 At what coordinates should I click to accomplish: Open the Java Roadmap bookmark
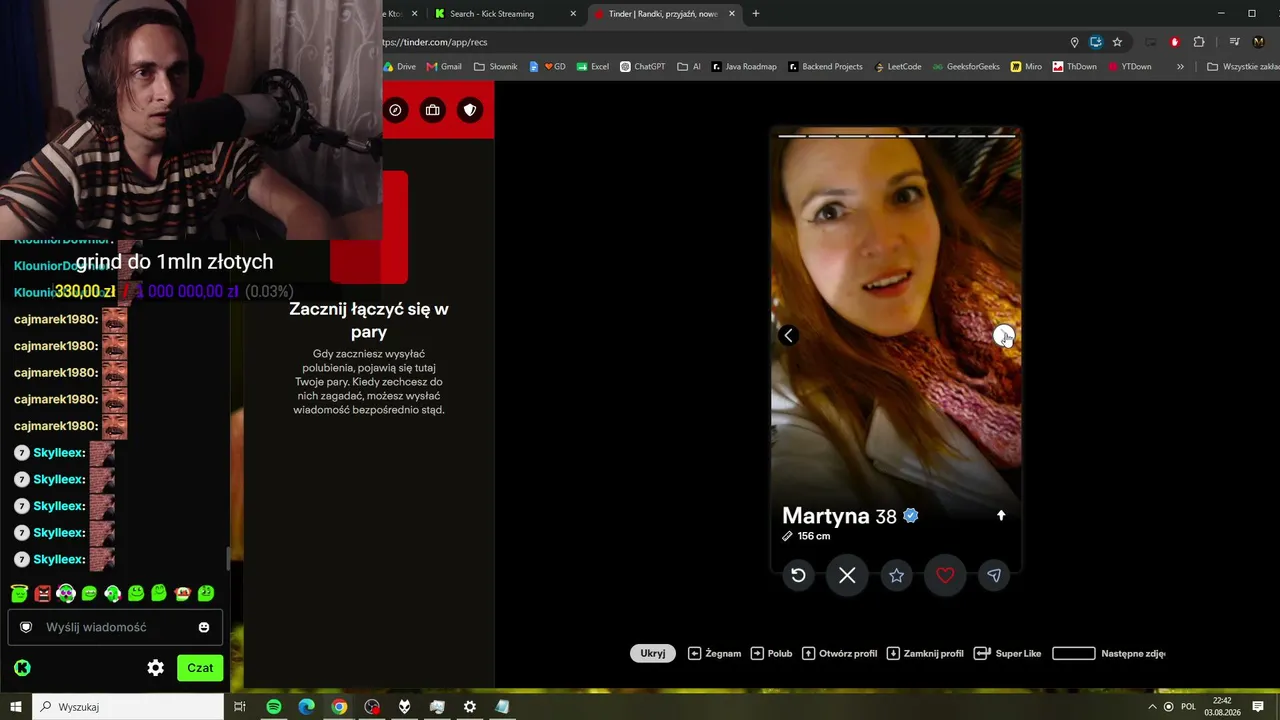(x=744, y=67)
